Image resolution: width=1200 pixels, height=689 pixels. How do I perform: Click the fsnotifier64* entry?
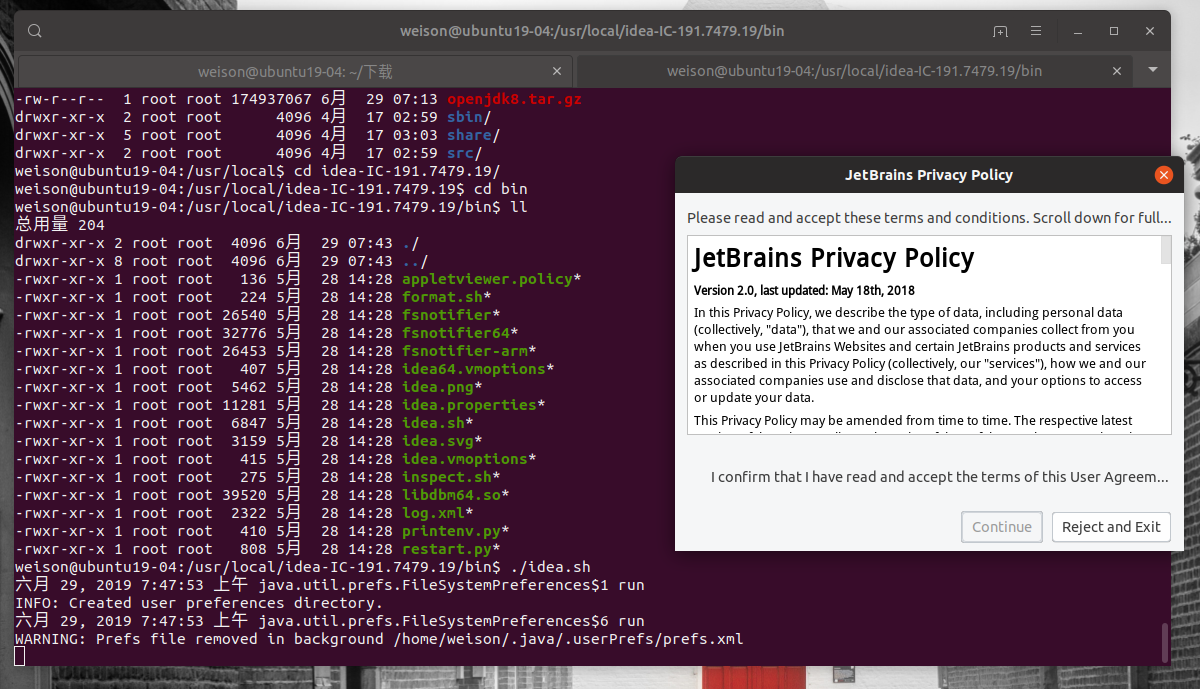(x=460, y=333)
